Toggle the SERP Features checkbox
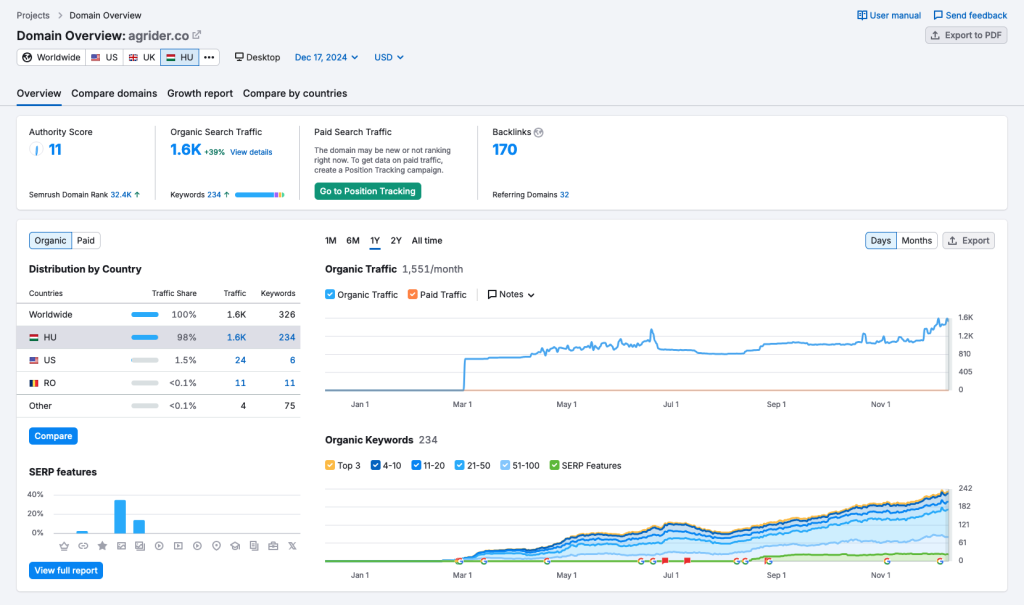The width and height of the screenshot is (1024, 605). pyautogui.click(x=554, y=465)
